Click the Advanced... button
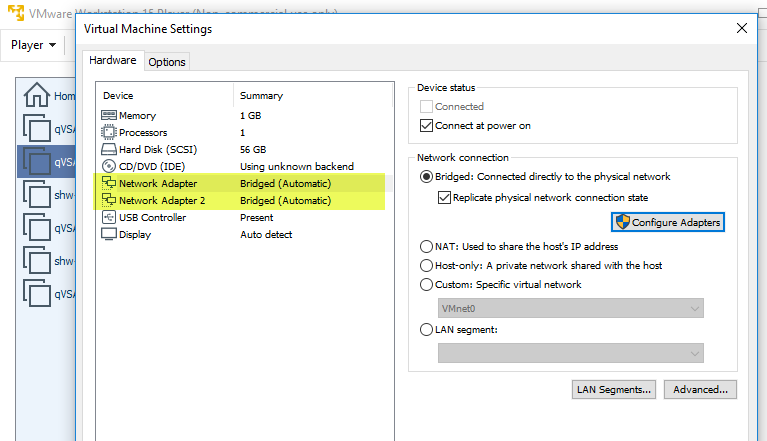The width and height of the screenshot is (767, 441). [x=700, y=390]
